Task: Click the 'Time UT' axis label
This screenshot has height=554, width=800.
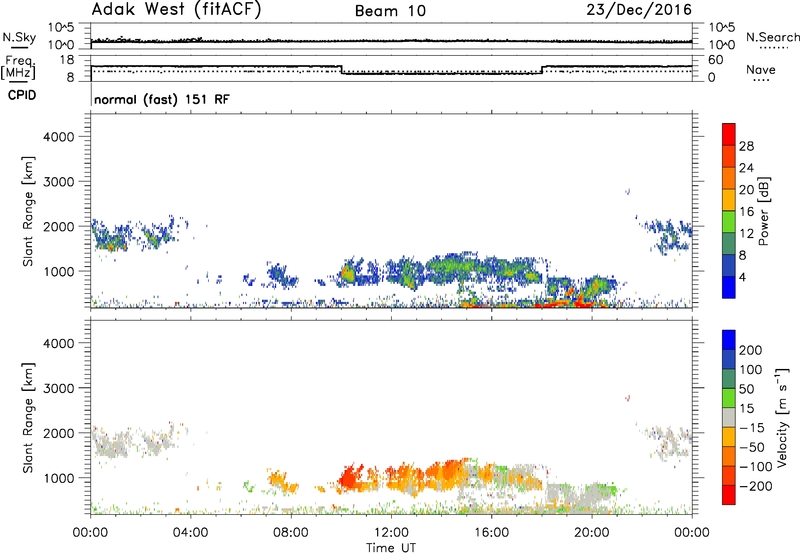Action: click(391, 548)
